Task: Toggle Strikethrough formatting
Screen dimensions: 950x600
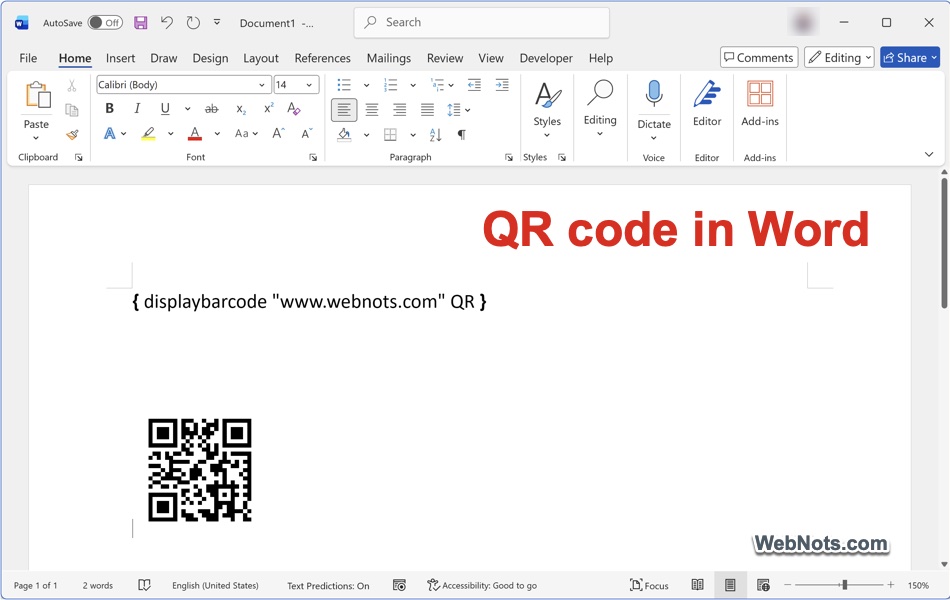Action: click(211, 109)
